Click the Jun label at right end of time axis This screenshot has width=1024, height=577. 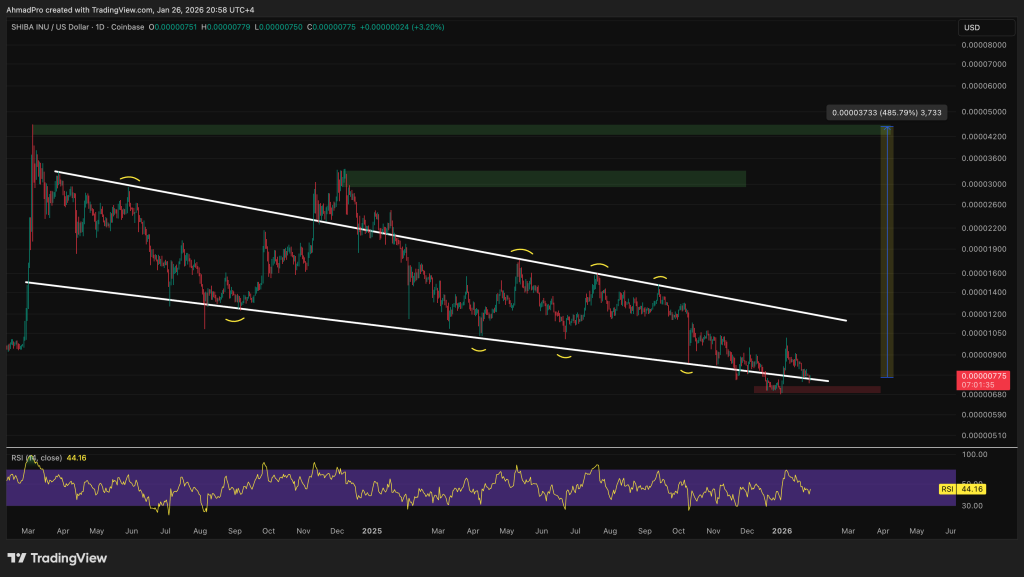click(949, 533)
